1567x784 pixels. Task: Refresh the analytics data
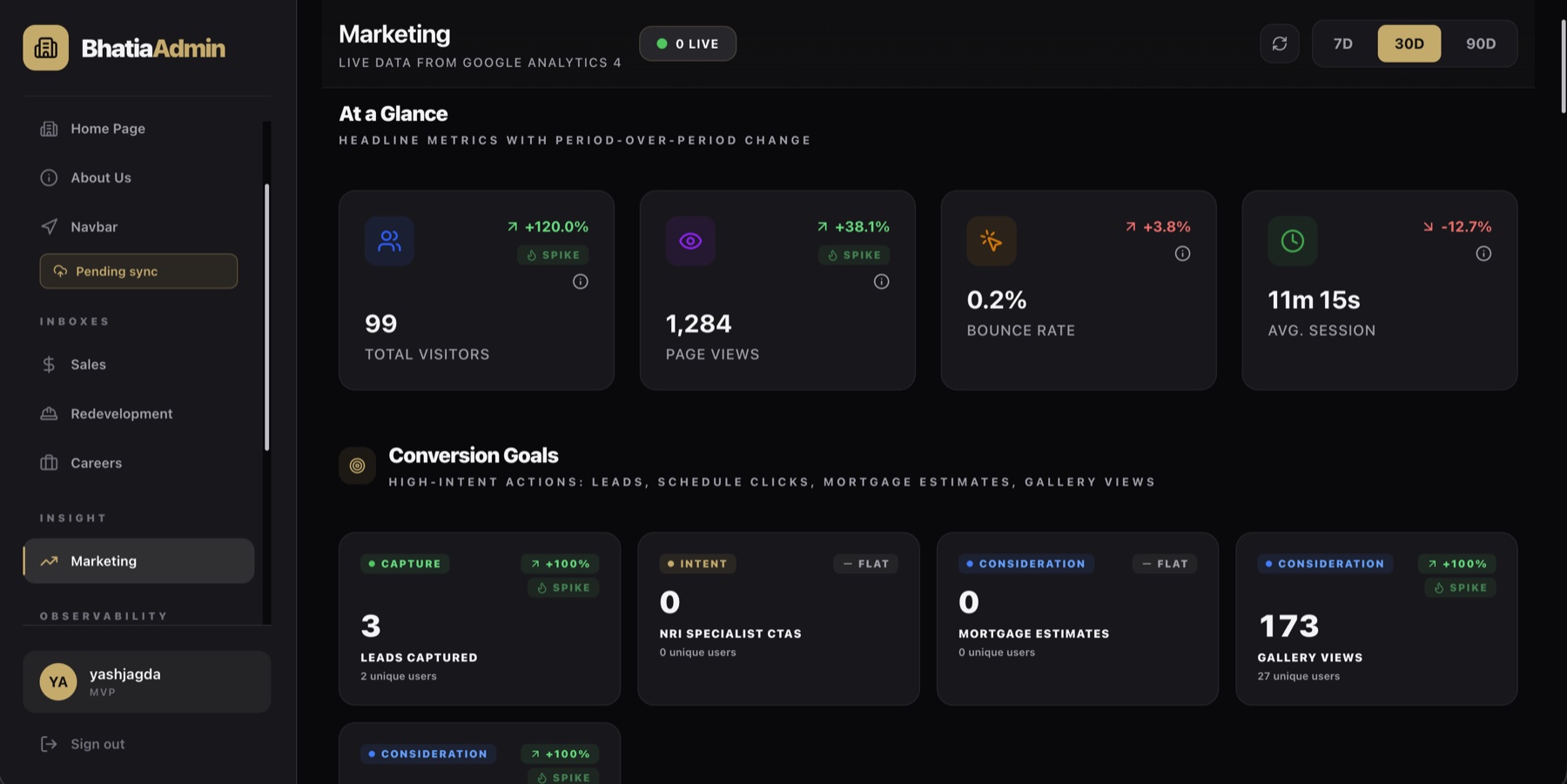tap(1280, 44)
